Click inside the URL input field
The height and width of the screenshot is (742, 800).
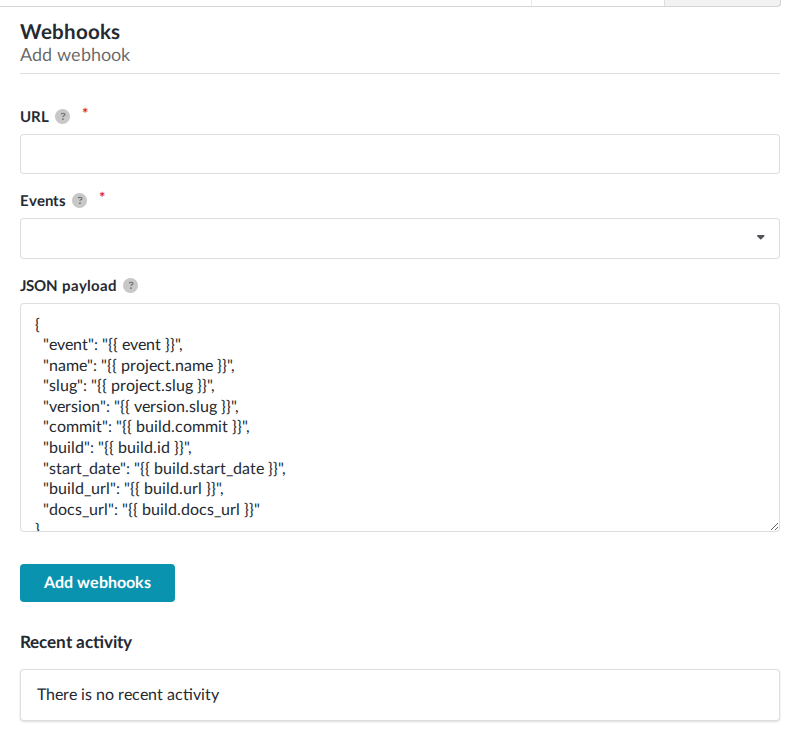[400, 153]
